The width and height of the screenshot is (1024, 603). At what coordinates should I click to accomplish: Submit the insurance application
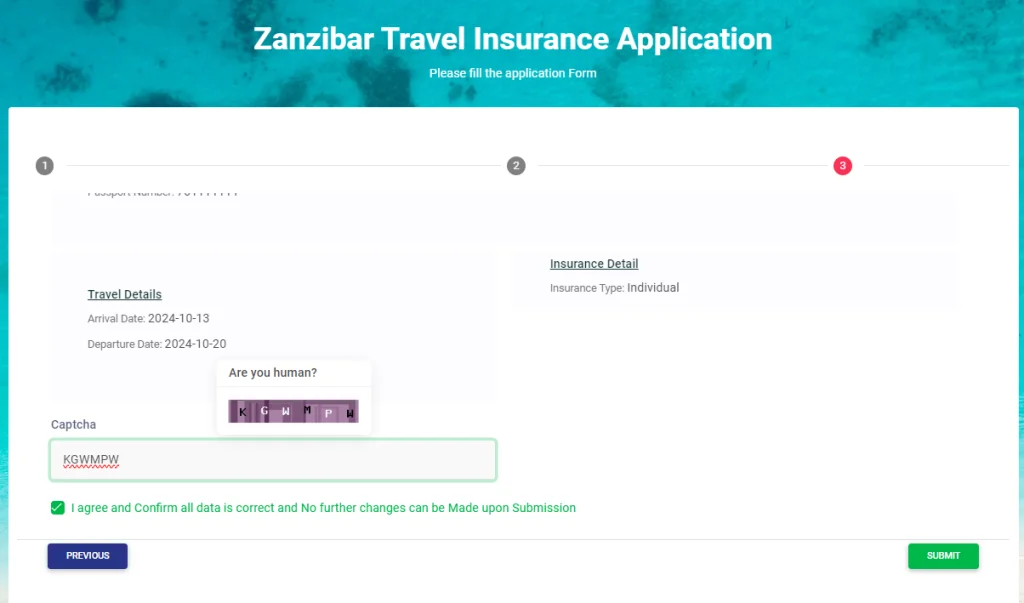click(x=943, y=556)
